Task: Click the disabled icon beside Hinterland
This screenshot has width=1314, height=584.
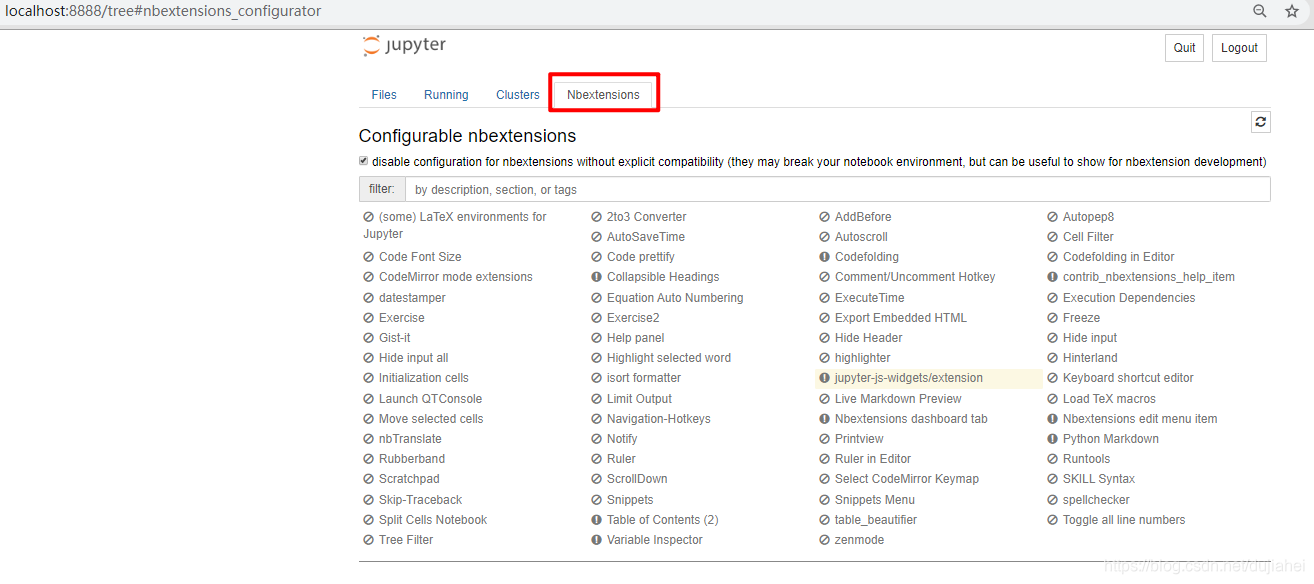Action: point(1053,358)
